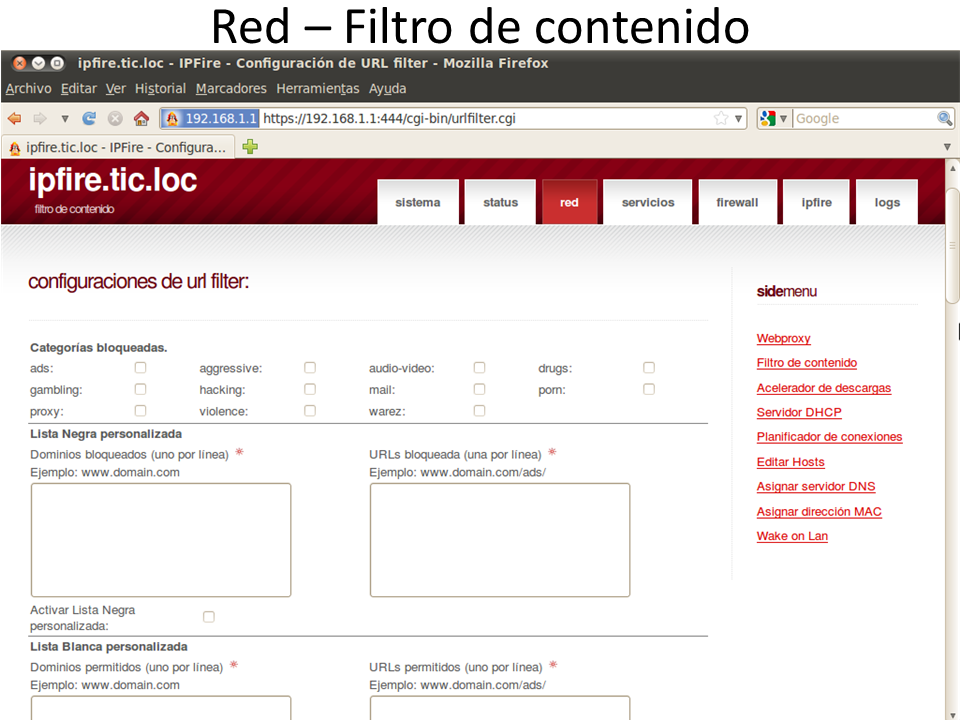Open the Marcadores menu
The width and height of the screenshot is (960, 720).
click(x=231, y=89)
